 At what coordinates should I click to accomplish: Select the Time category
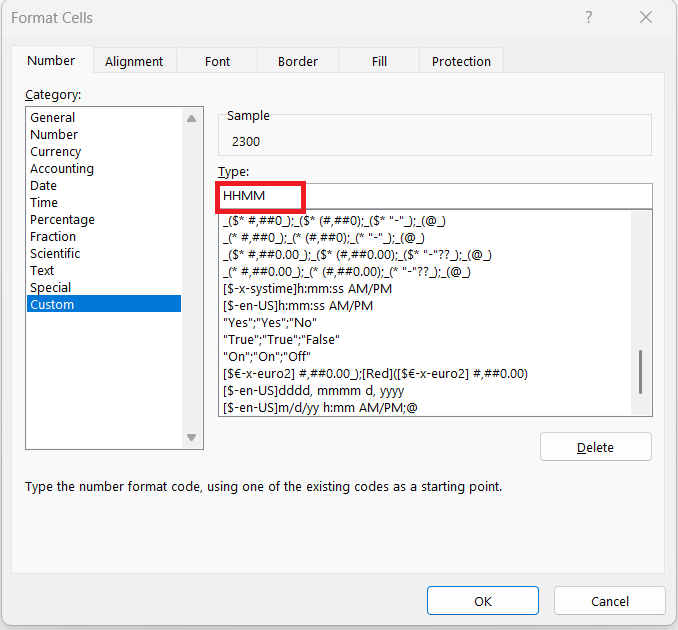point(104,202)
